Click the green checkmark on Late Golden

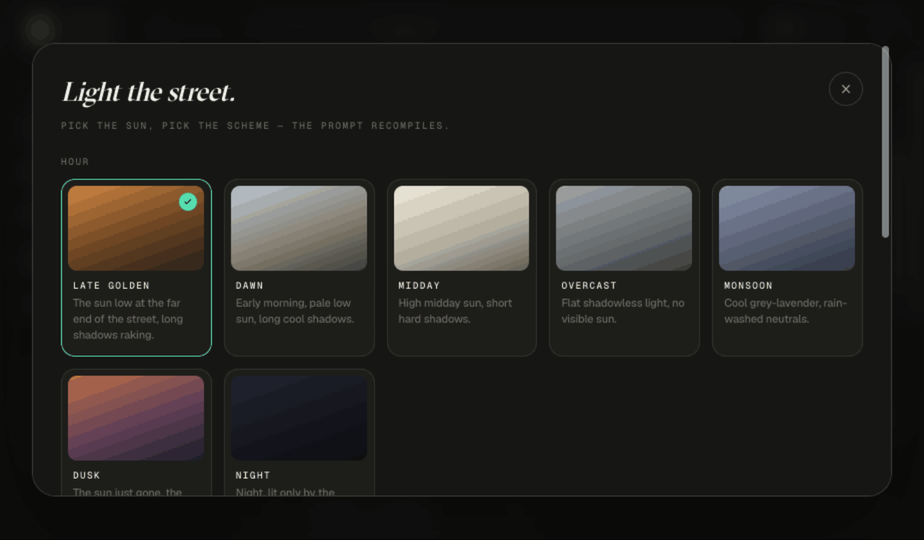188,202
